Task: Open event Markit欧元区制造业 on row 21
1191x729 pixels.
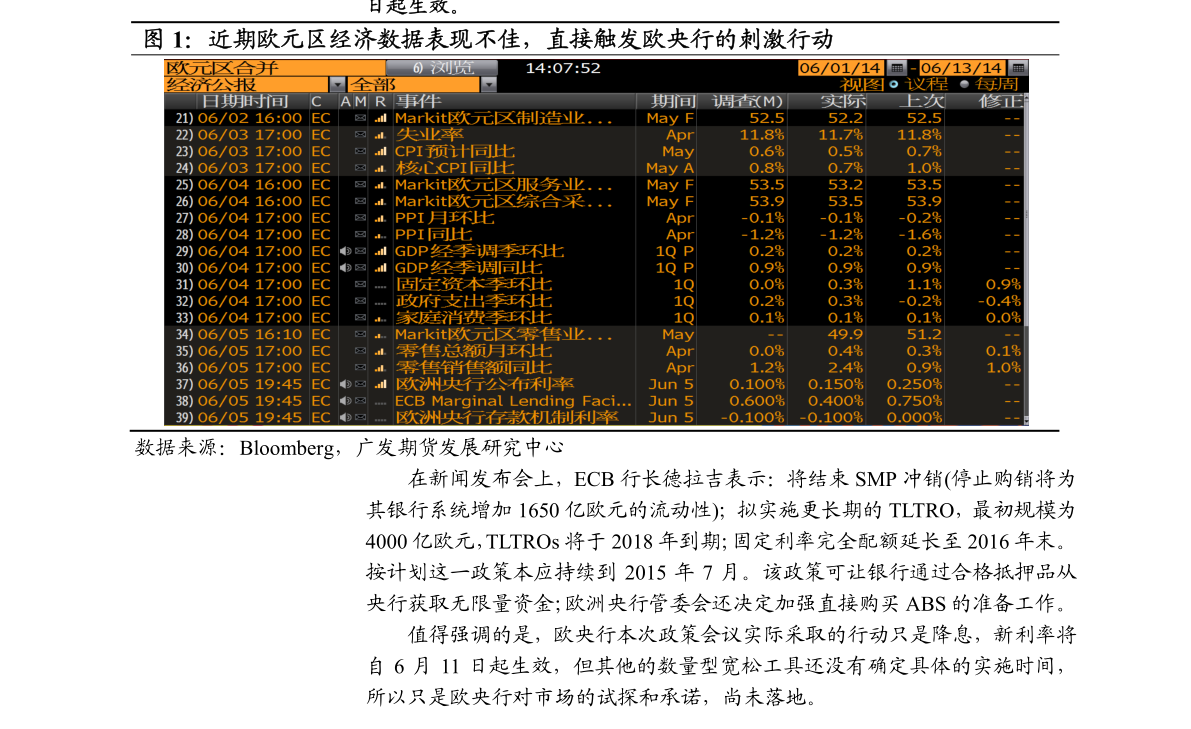Action: [x=503, y=118]
